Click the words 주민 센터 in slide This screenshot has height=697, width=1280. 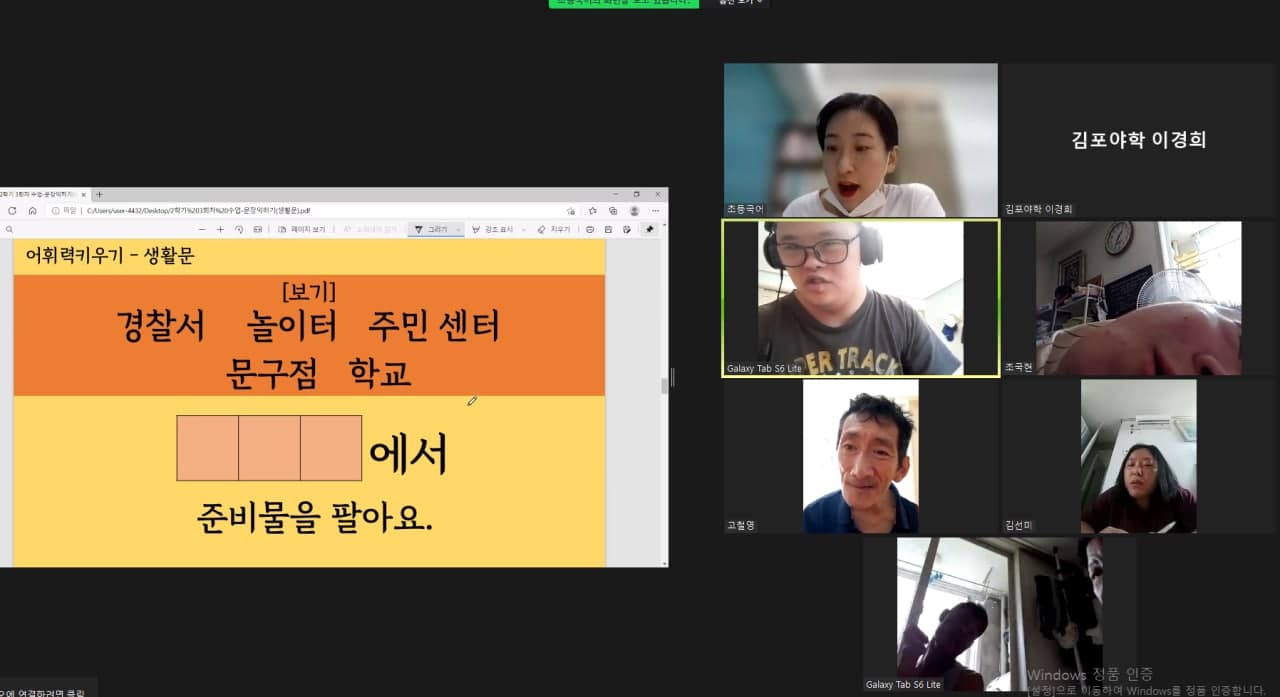pos(434,326)
